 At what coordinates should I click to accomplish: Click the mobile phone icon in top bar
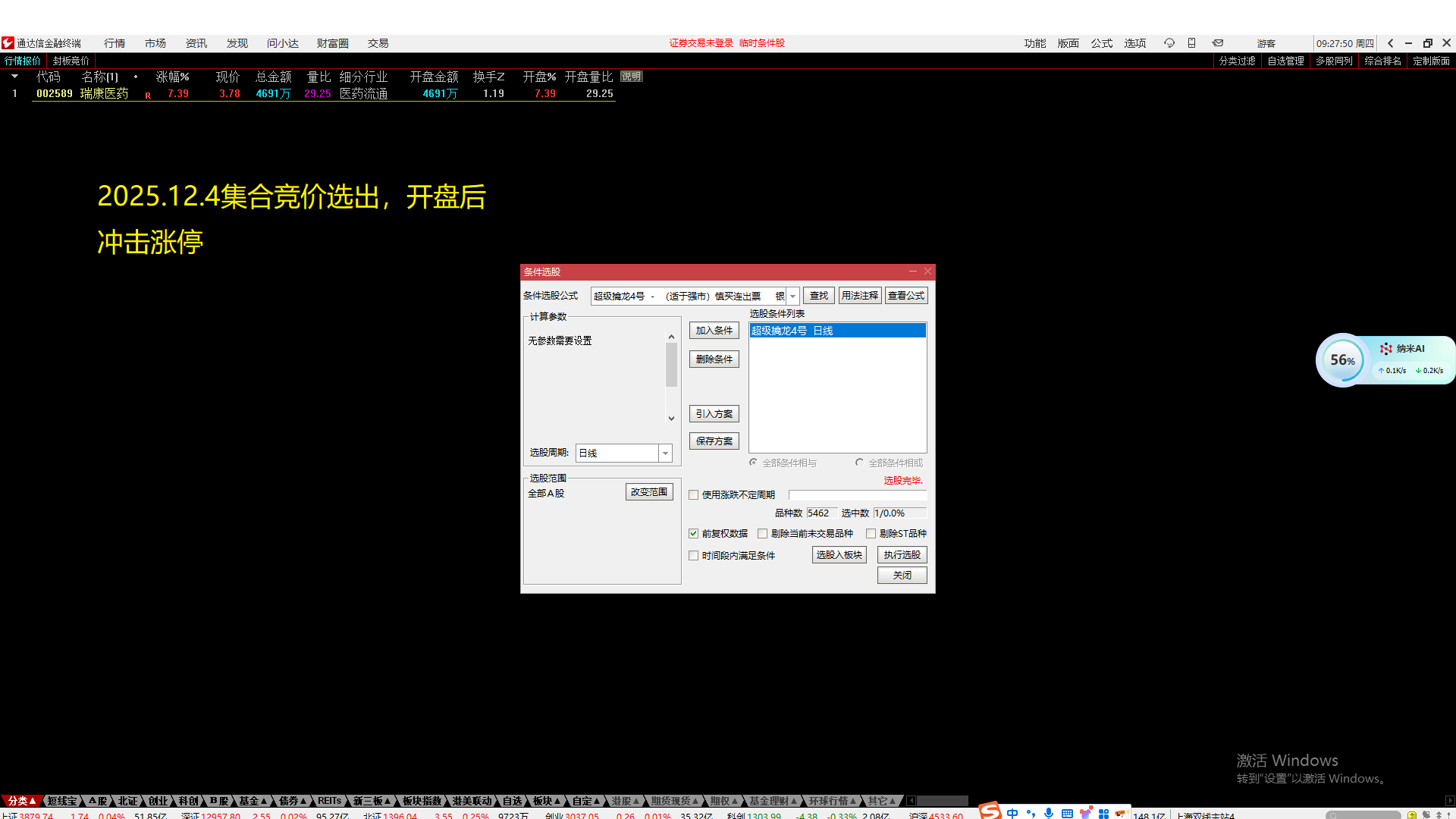coord(1191,43)
